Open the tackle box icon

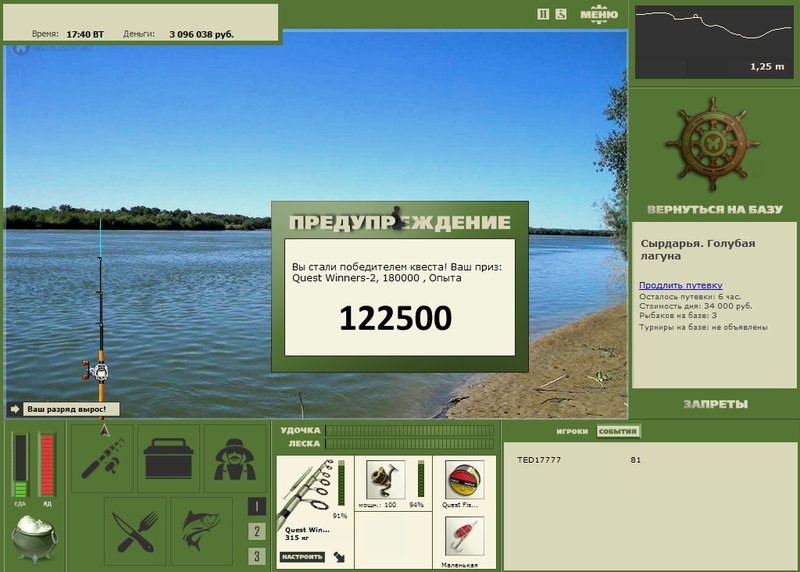coord(168,458)
